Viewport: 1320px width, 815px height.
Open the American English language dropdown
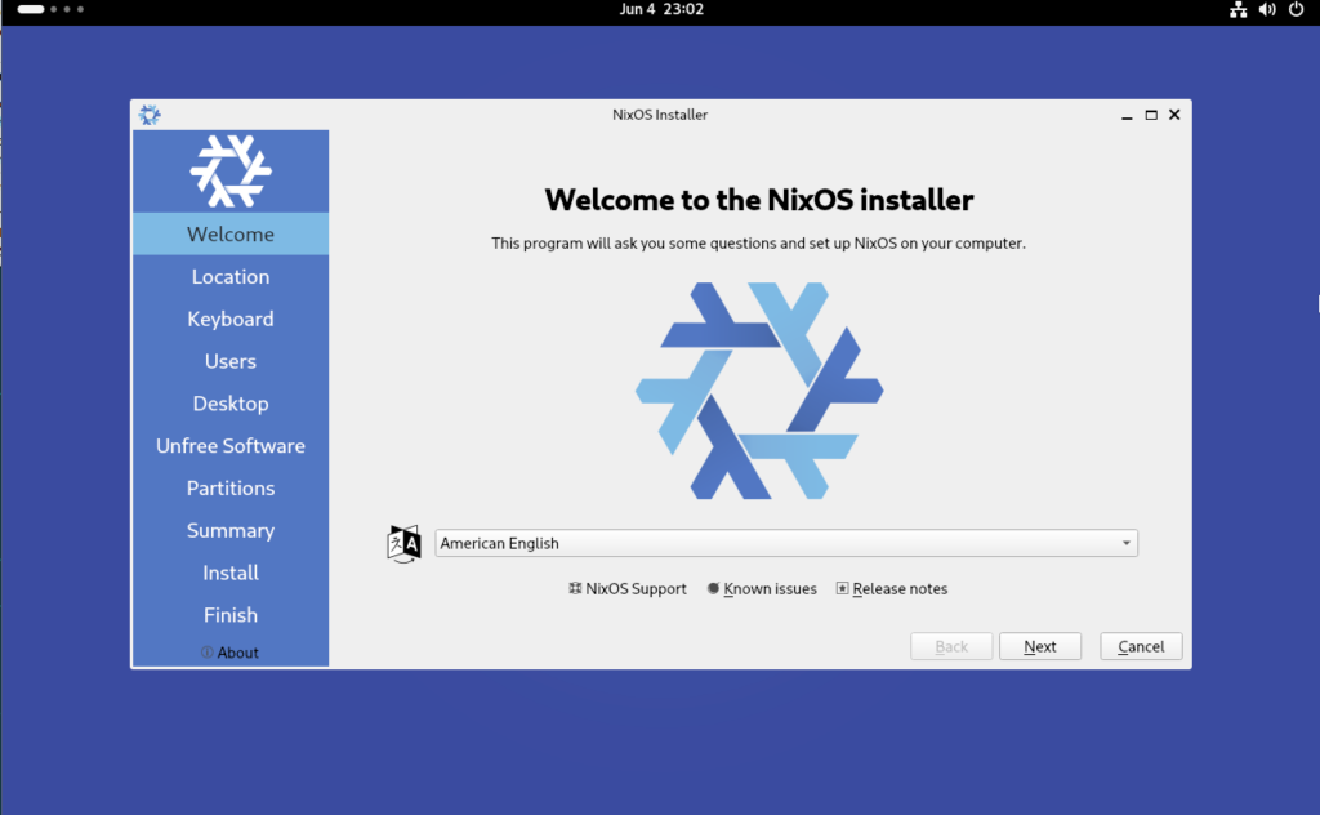coord(786,543)
